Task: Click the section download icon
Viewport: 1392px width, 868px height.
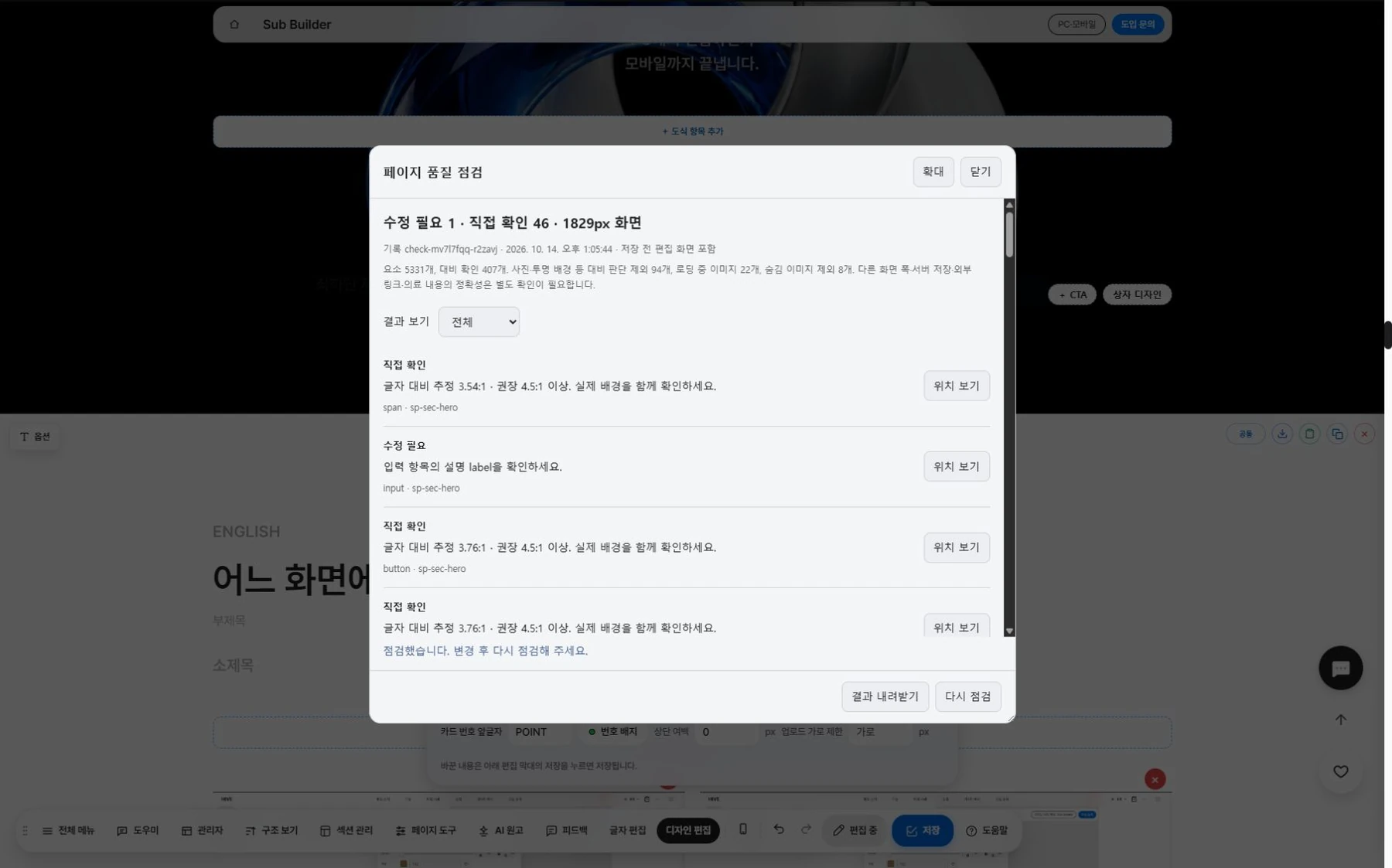Action: [1282, 434]
